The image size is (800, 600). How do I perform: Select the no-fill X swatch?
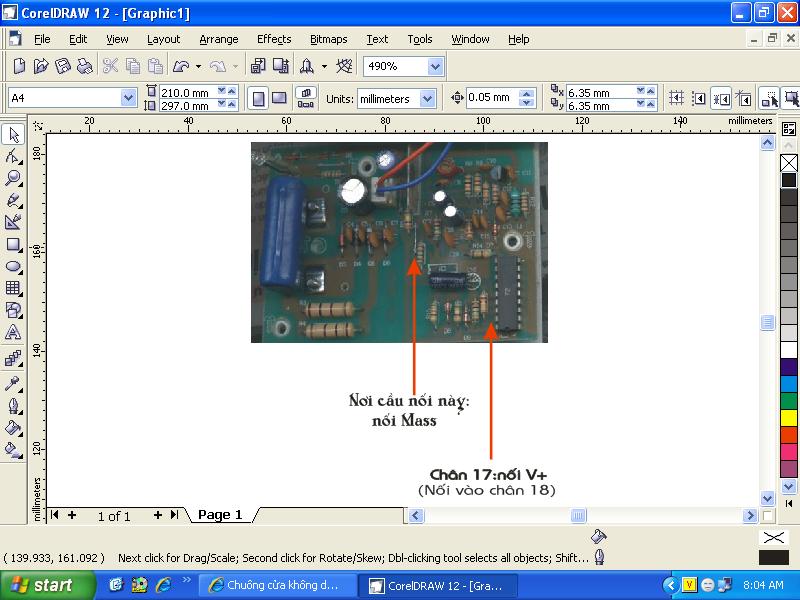click(x=789, y=163)
